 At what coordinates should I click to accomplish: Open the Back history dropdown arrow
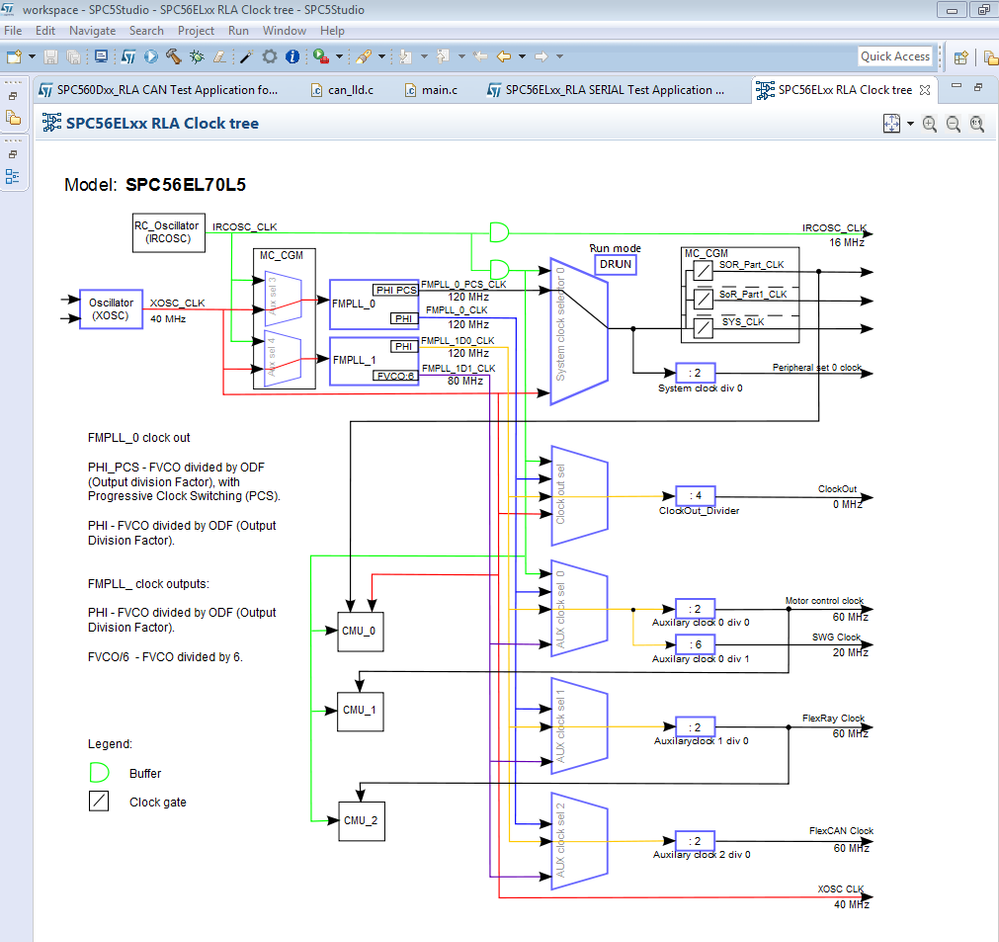tap(522, 57)
